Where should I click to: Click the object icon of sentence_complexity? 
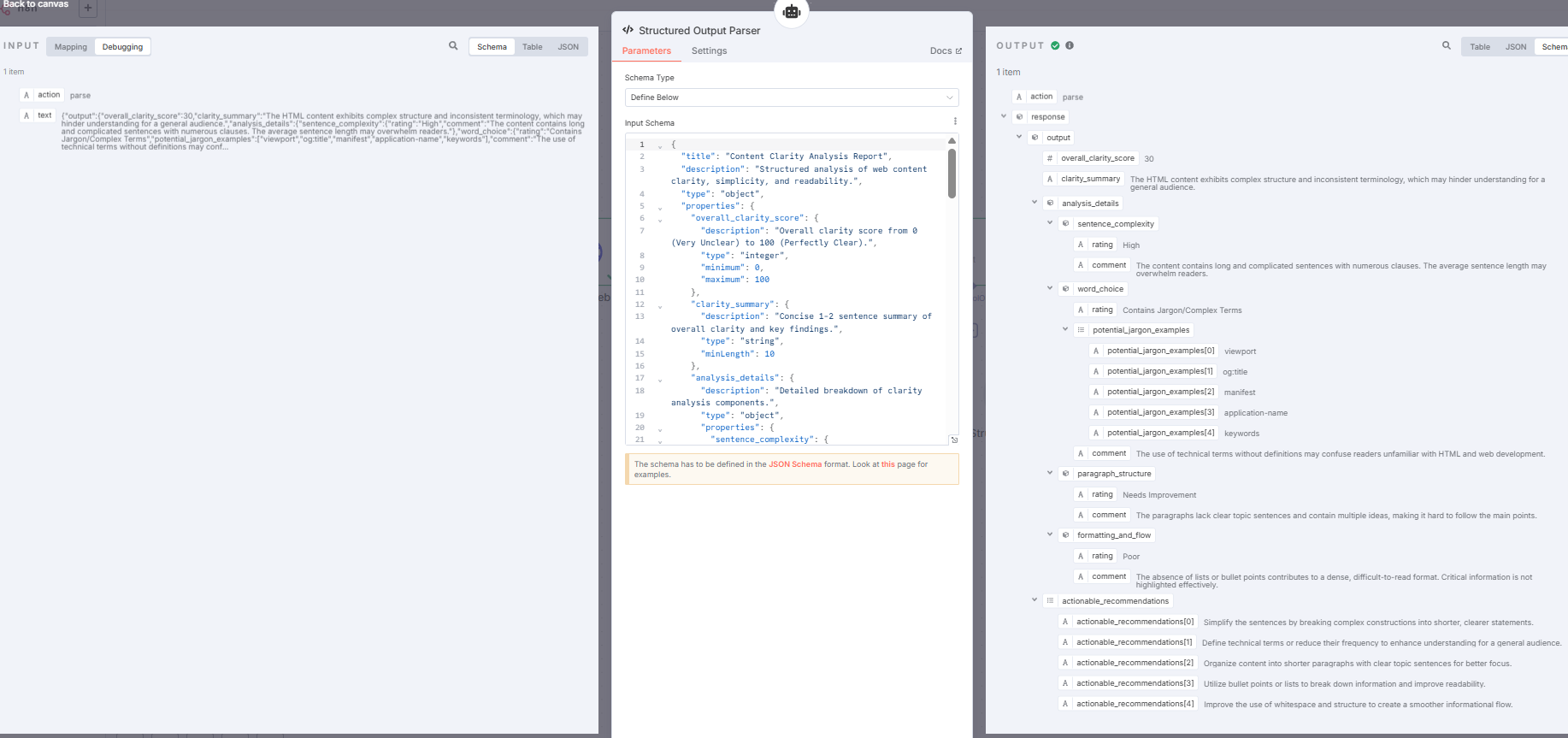pyautogui.click(x=1065, y=224)
